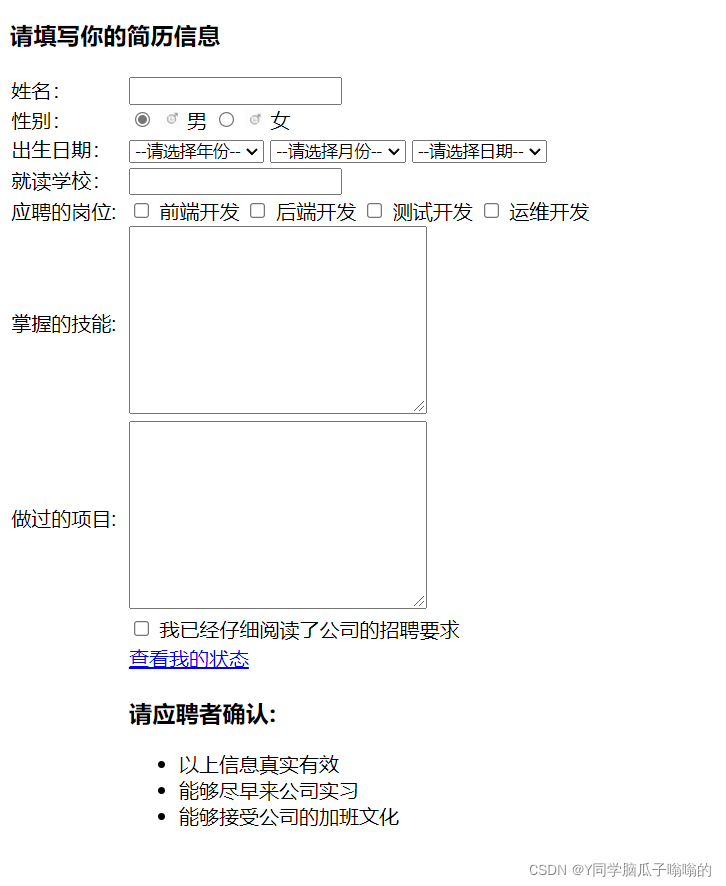Click the 应聘的岗位: label
The height and width of the screenshot is (886, 726).
click(x=64, y=212)
